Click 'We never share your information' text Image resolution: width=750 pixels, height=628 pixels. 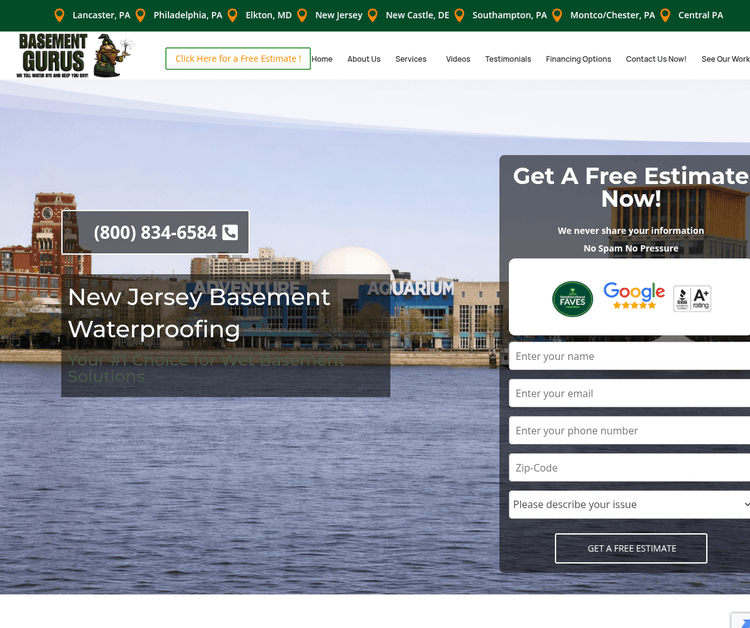[630, 231]
